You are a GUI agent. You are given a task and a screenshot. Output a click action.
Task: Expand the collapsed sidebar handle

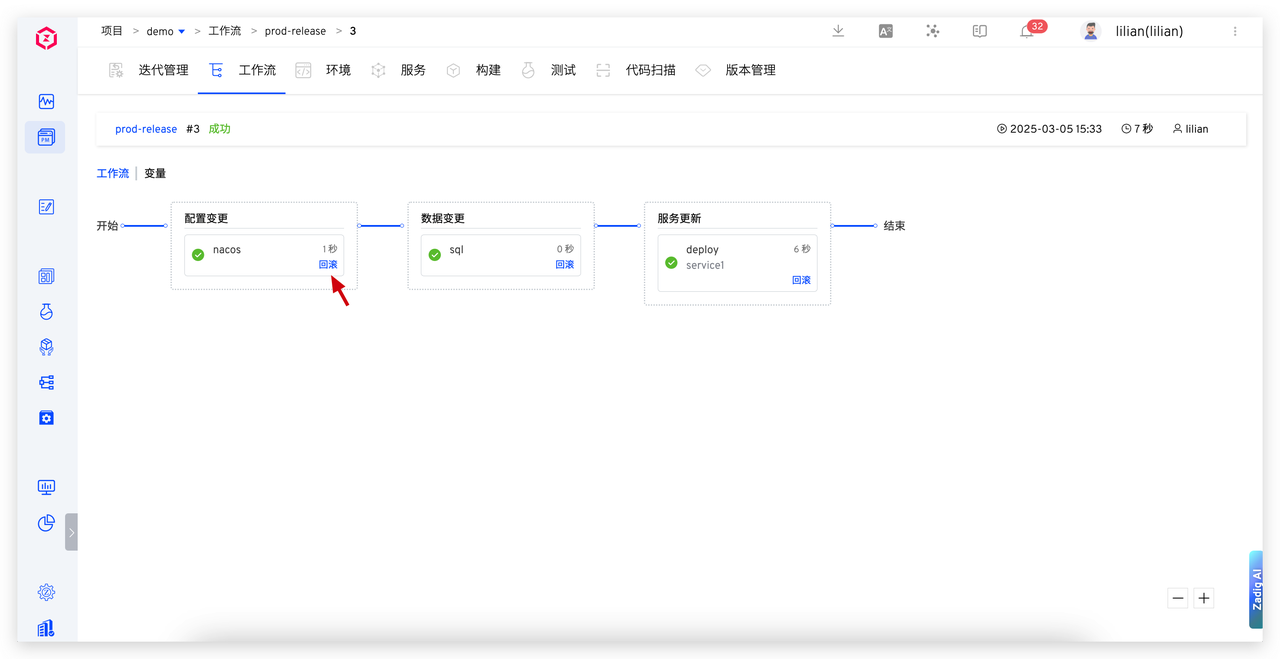tap(71, 532)
